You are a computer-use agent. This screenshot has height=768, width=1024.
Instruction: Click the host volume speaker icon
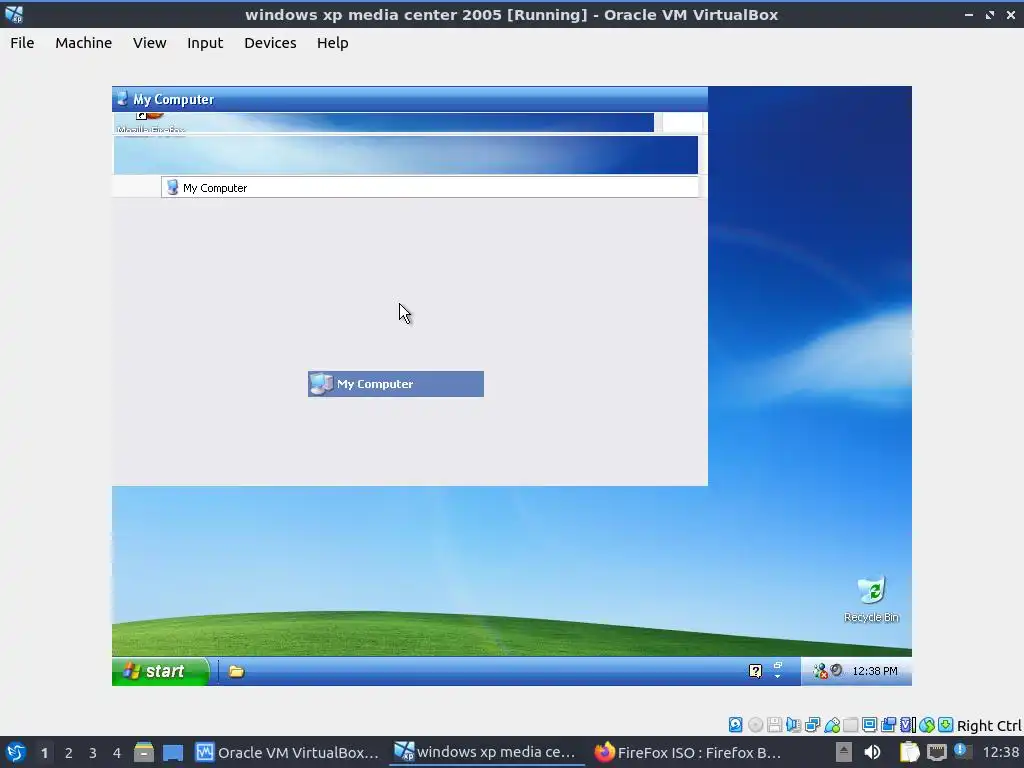pyautogui.click(x=872, y=752)
